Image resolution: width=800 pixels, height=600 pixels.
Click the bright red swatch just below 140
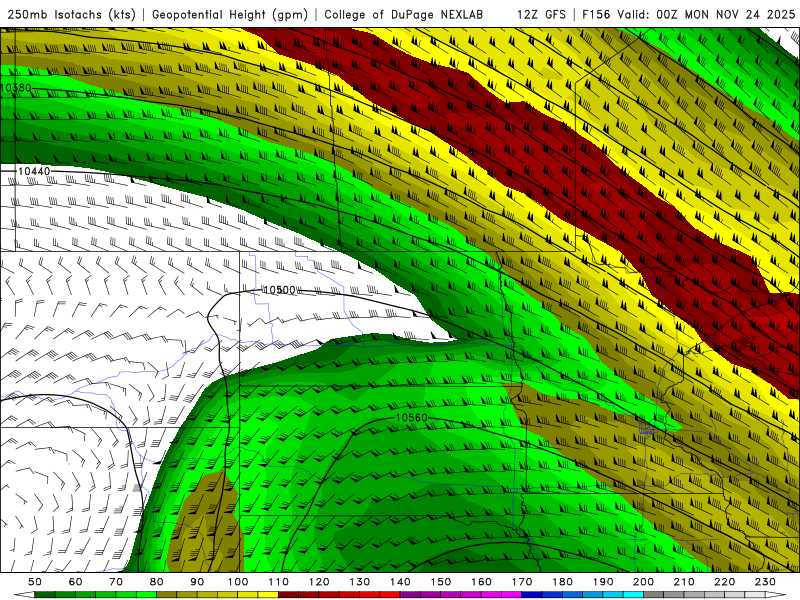[390, 595]
